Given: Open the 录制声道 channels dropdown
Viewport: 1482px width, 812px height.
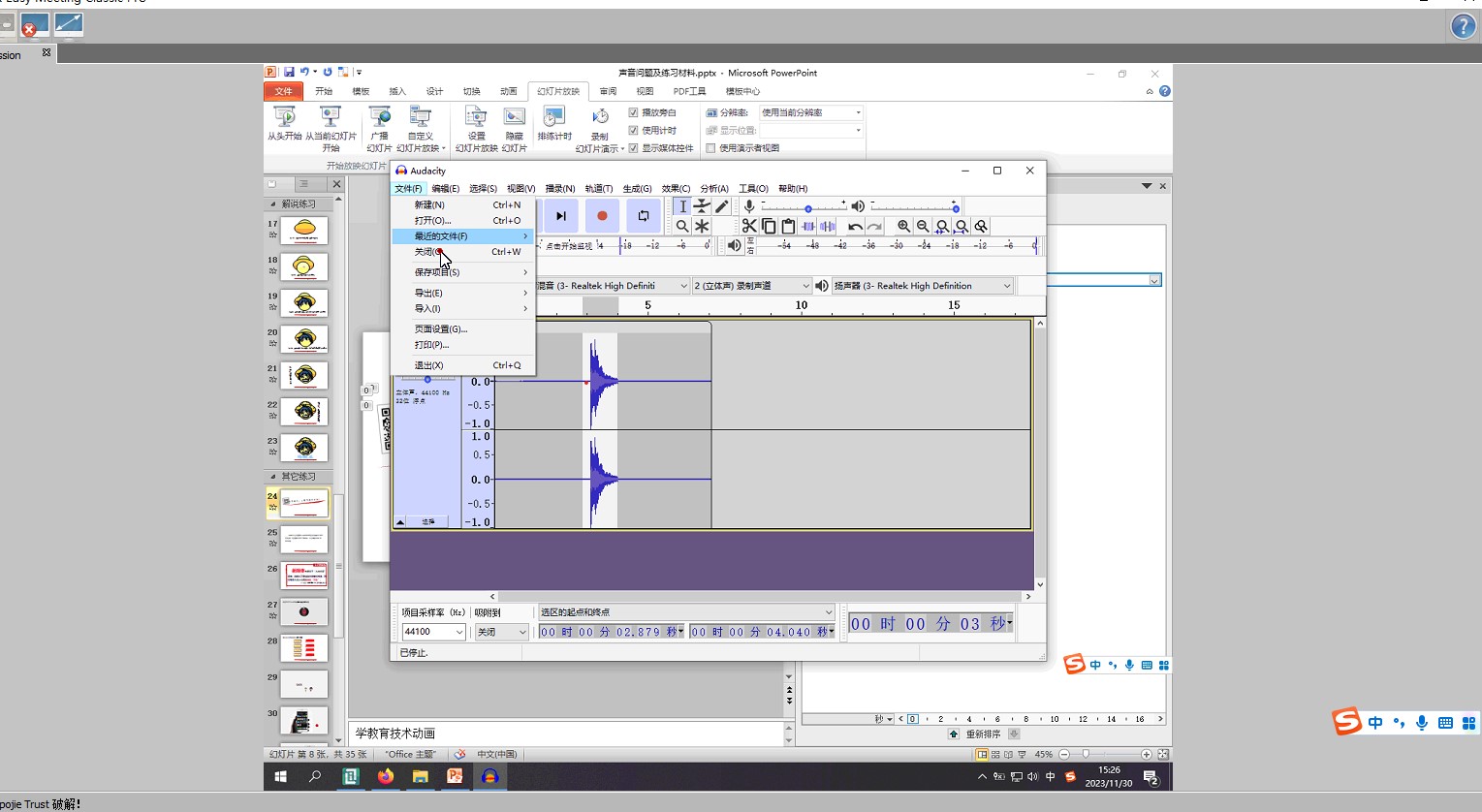Looking at the screenshot, I should pyautogui.click(x=751, y=286).
